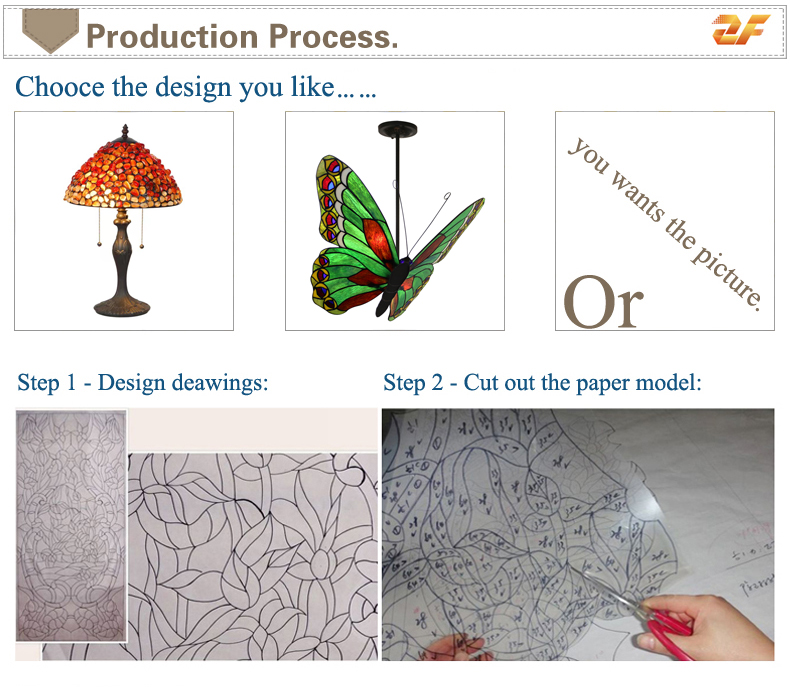This screenshot has width=790, height=687.
Task: Select the 'Or you wants the picture' box
Action: point(665,221)
